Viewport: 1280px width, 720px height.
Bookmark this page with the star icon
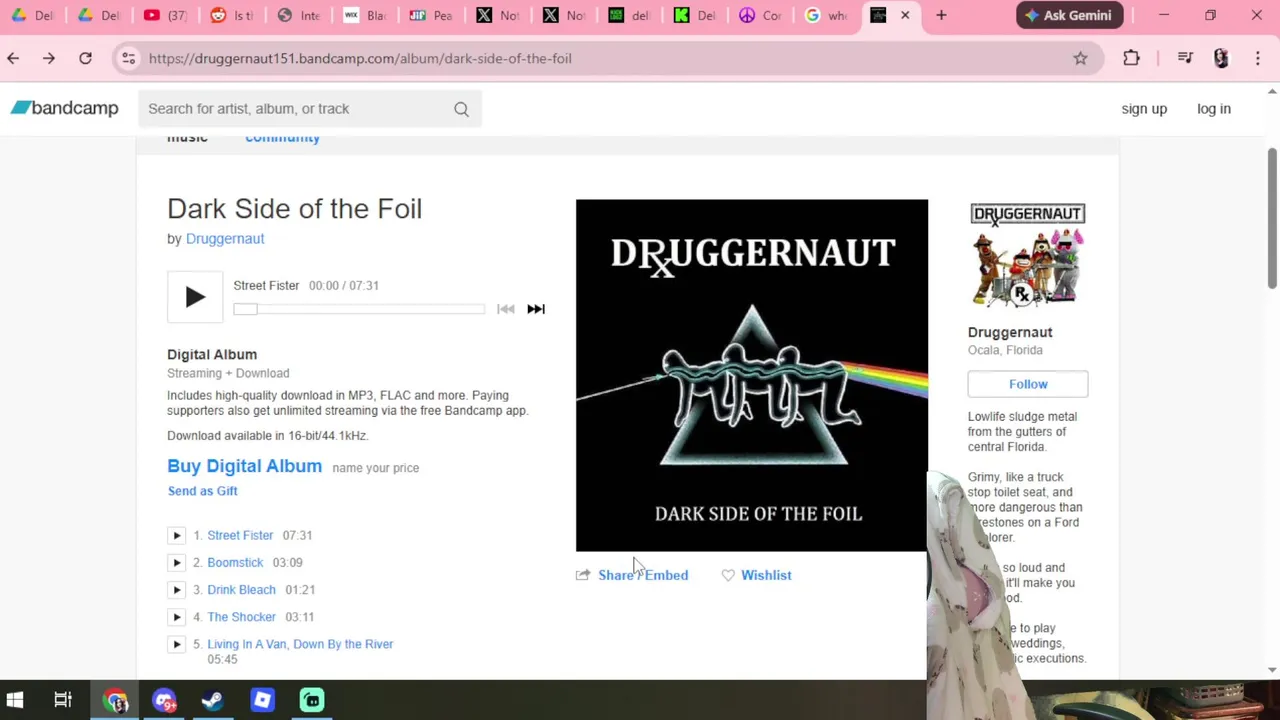(x=1080, y=58)
